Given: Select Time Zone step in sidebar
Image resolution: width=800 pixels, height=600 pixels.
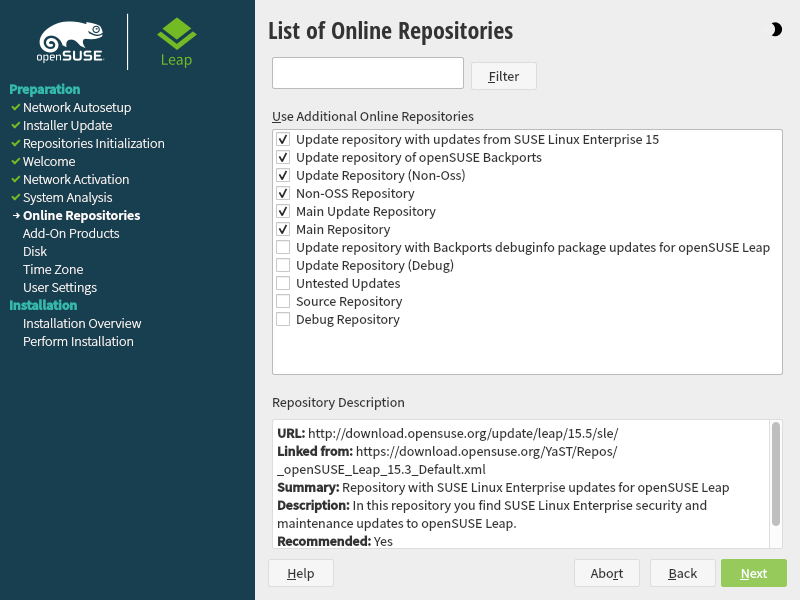Looking at the screenshot, I should pos(53,270).
